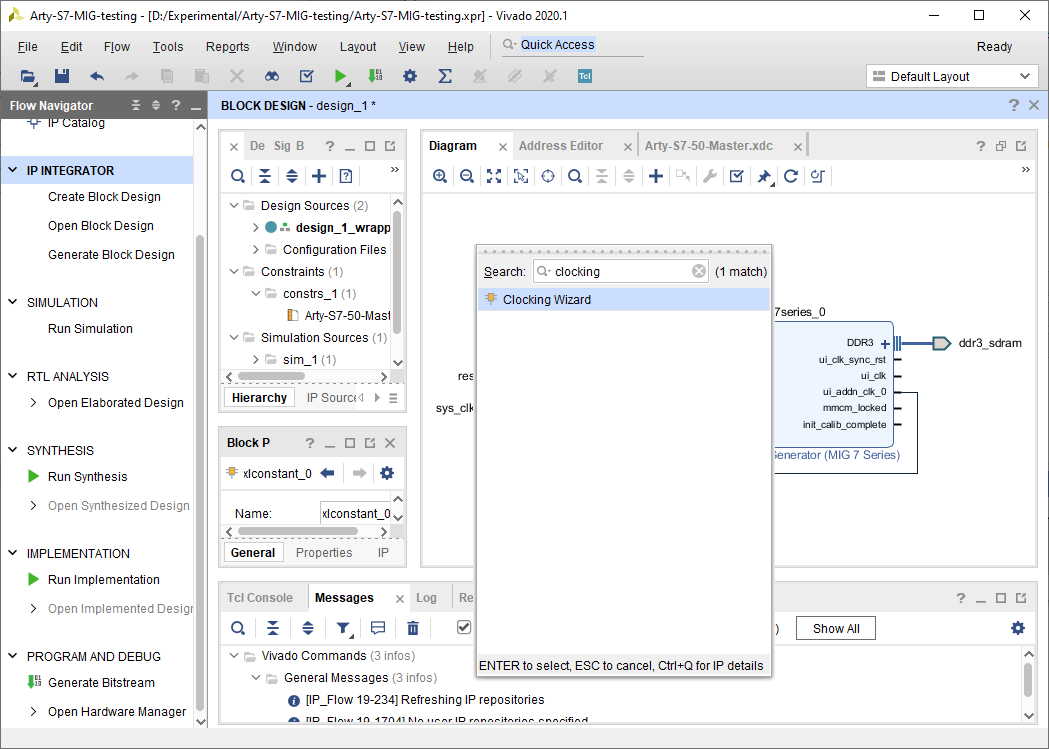This screenshot has width=1049, height=749.
Task: Click Generate Bitstream in Flow Navigator
Action: [x=101, y=683]
